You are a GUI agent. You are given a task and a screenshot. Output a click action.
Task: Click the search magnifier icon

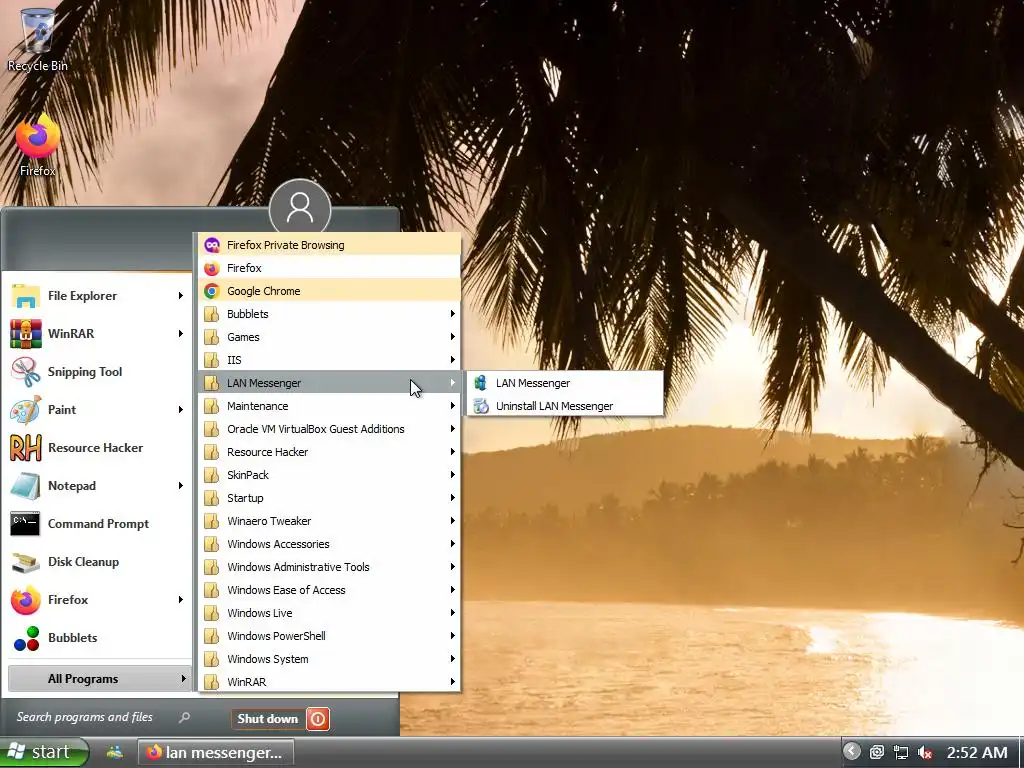click(184, 717)
